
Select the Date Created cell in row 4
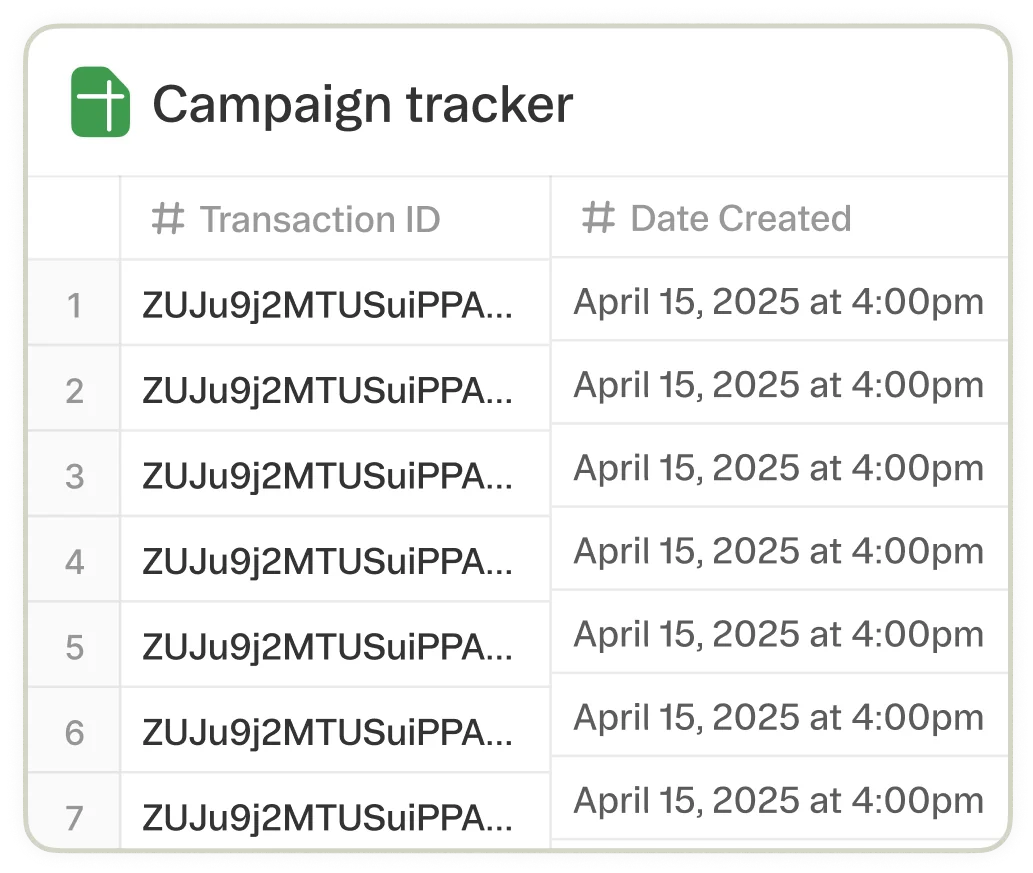tap(778, 550)
